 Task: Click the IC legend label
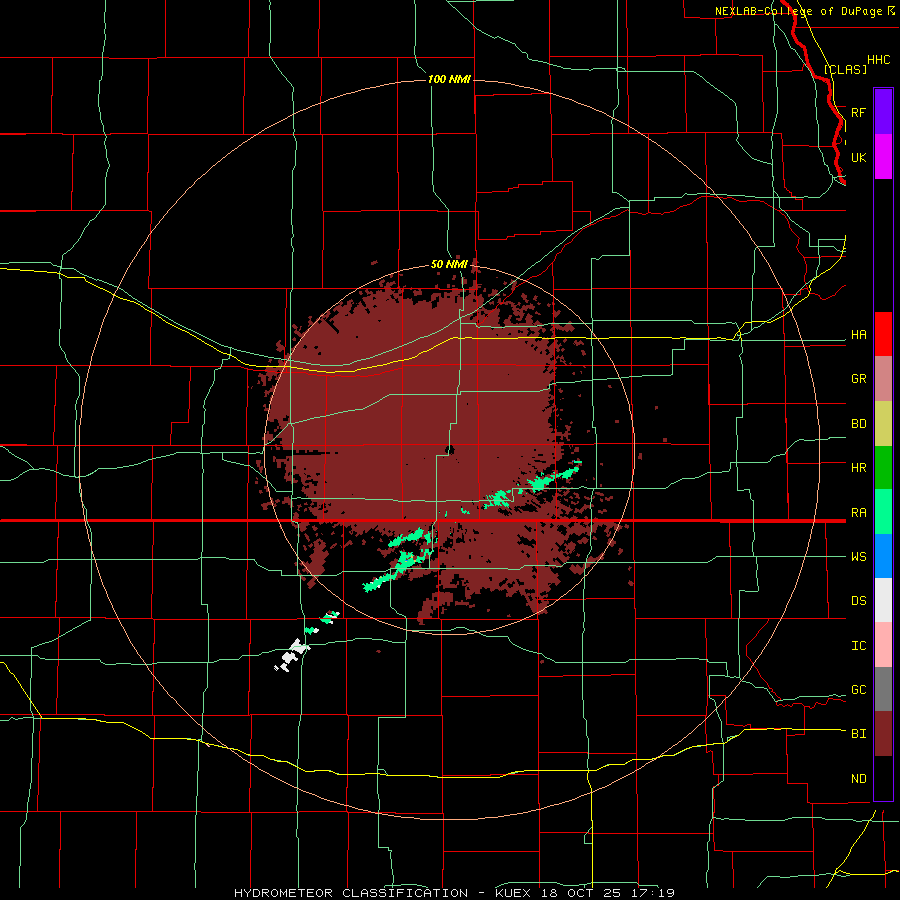[x=858, y=645]
